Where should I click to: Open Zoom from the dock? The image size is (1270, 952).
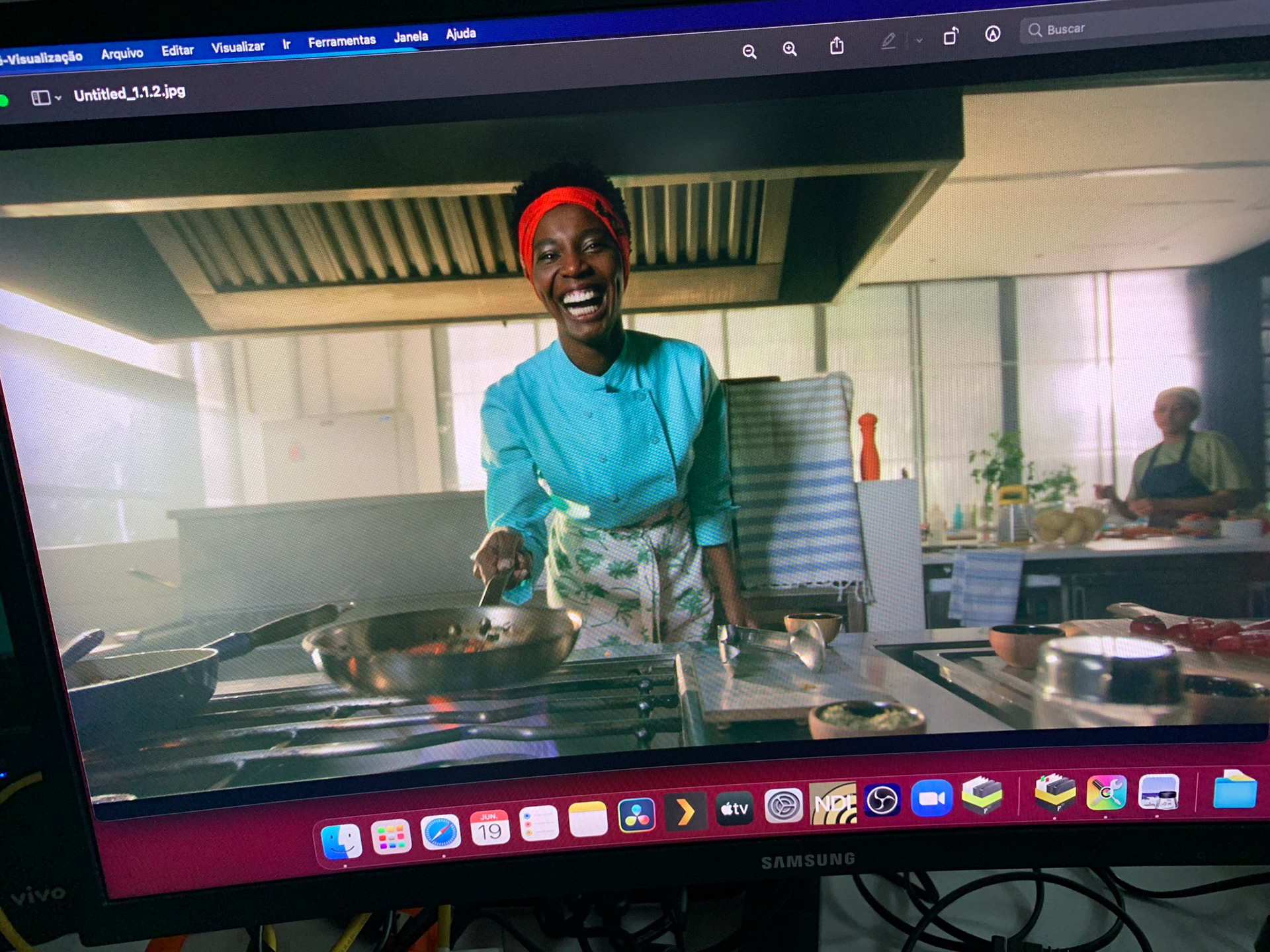pos(931,799)
